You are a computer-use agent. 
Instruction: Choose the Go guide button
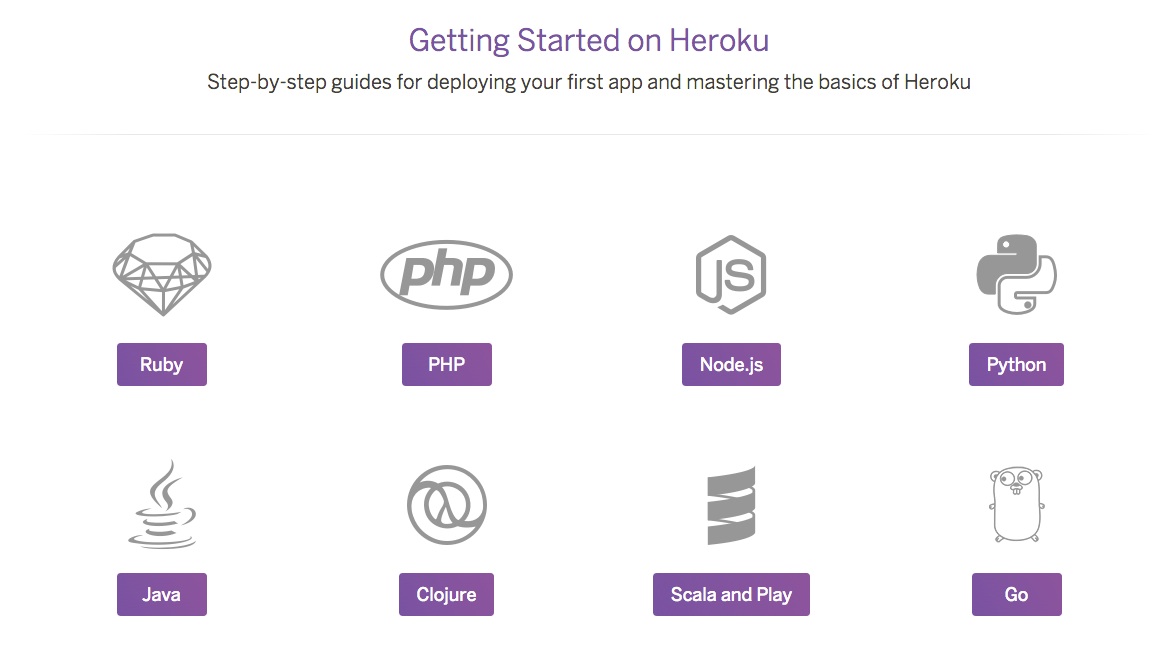pyautogui.click(x=1016, y=594)
